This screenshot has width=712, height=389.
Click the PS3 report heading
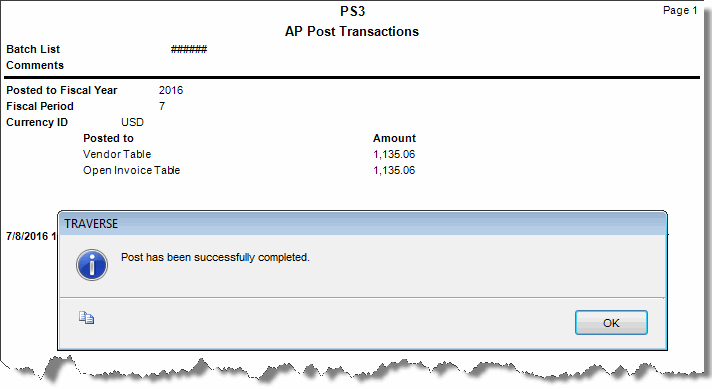[x=352, y=11]
